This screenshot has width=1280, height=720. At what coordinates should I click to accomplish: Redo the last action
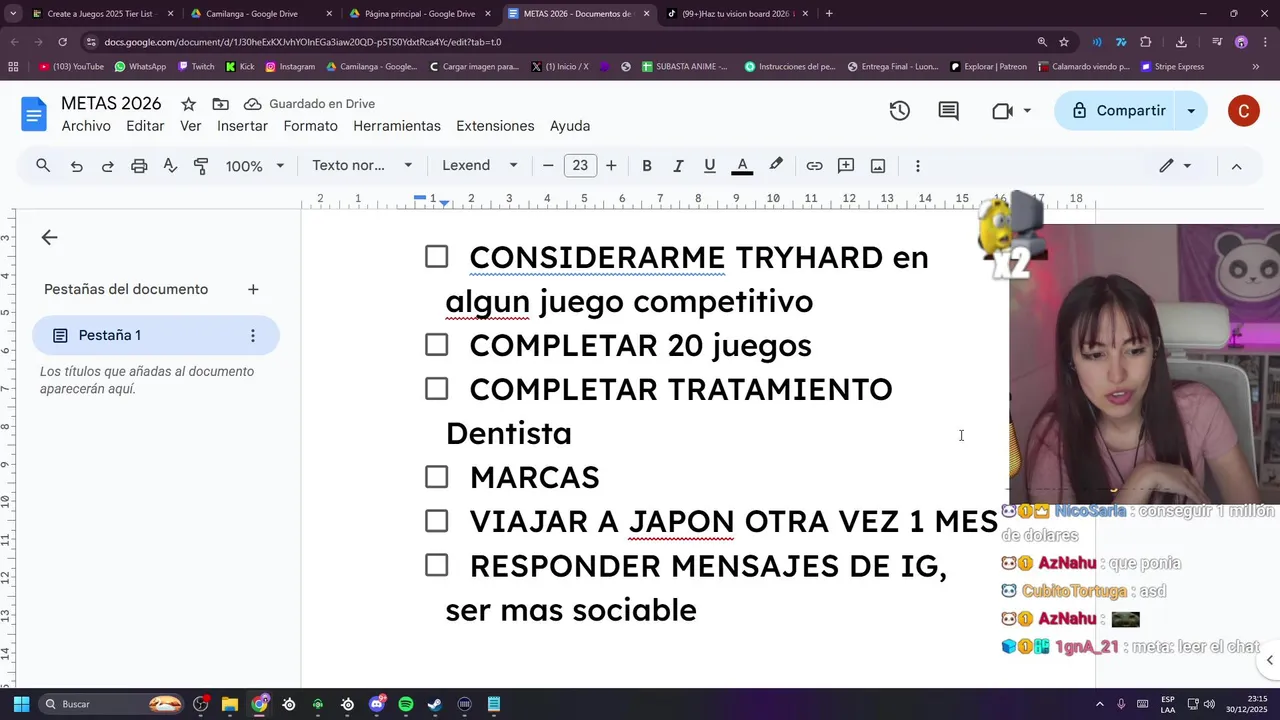click(107, 166)
